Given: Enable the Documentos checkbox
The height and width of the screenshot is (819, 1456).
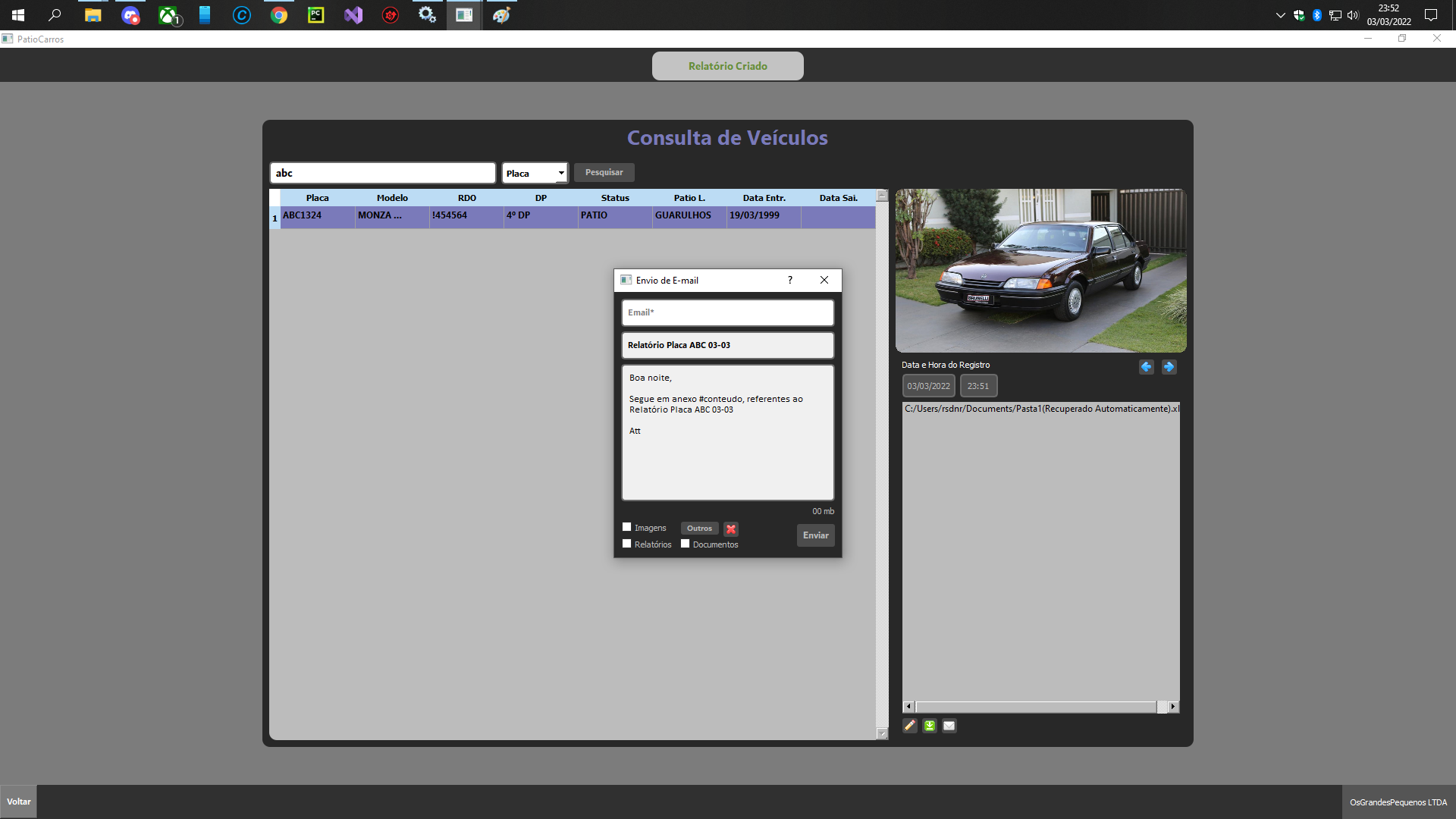Looking at the screenshot, I should click(x=685, y=543).
